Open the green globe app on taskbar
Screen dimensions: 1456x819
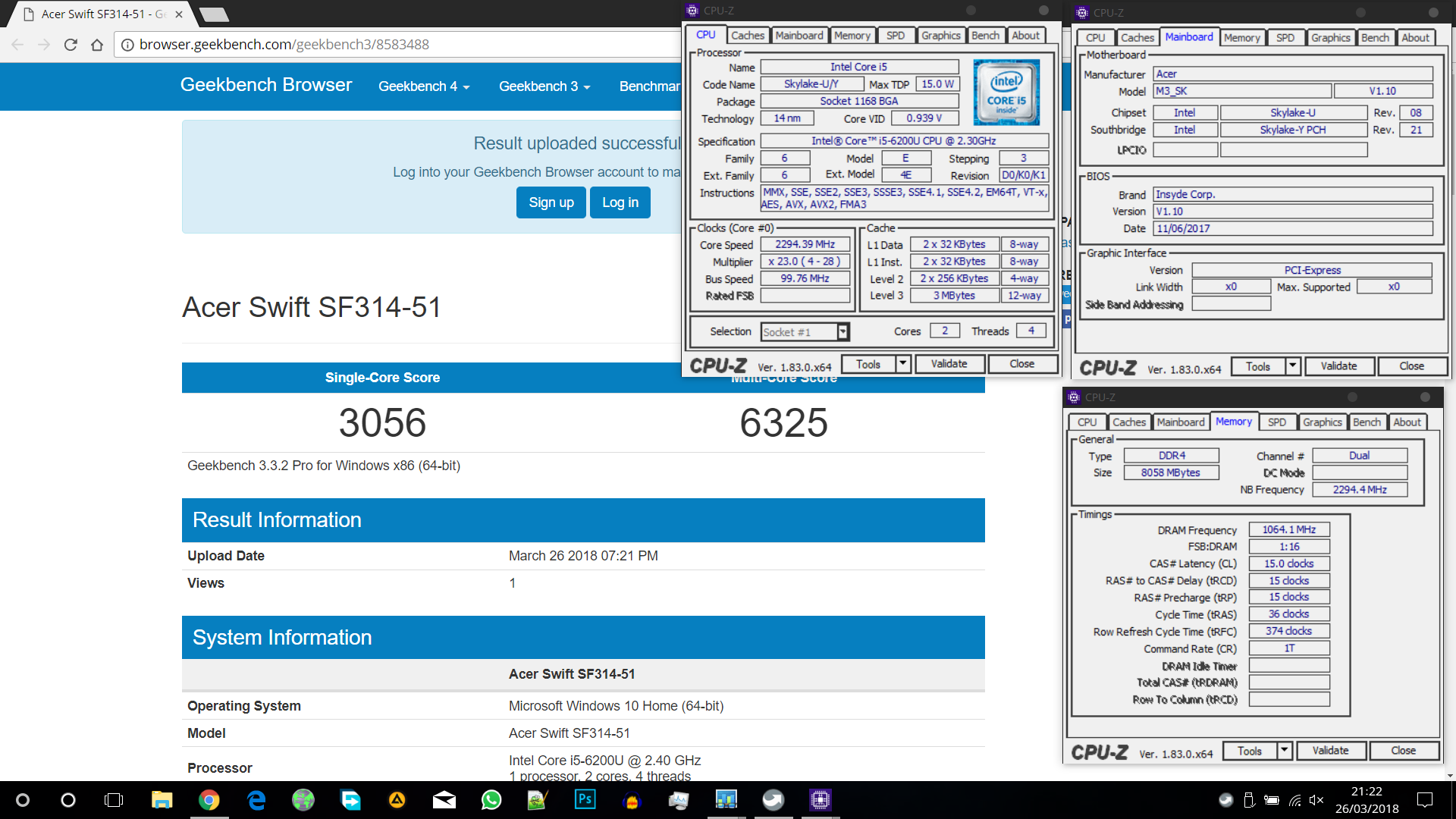pyautogui.click(x=303, y=800)
